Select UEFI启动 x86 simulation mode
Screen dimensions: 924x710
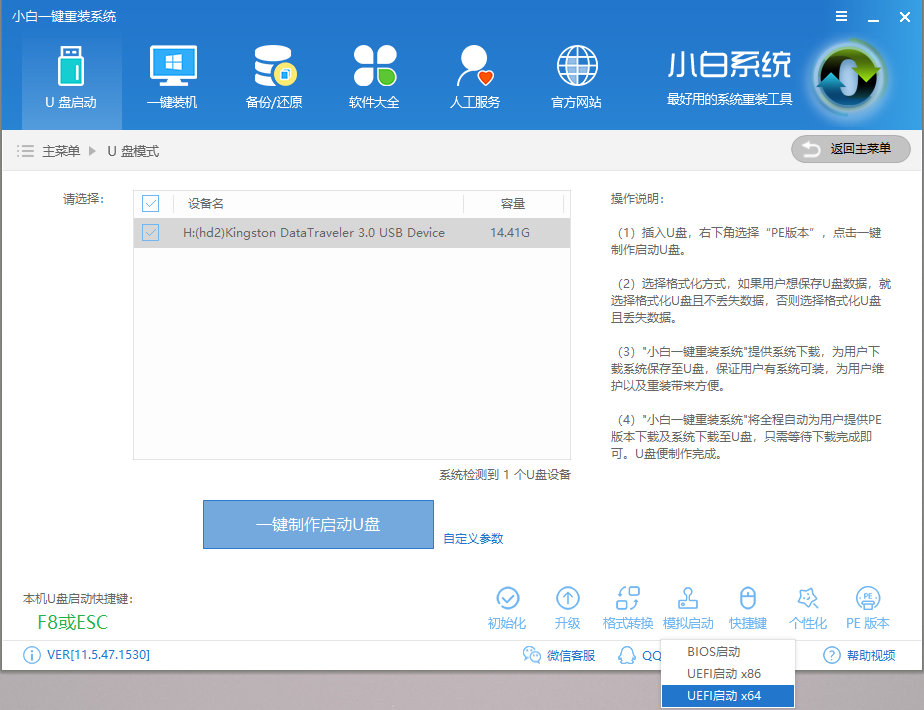[727, 673]
